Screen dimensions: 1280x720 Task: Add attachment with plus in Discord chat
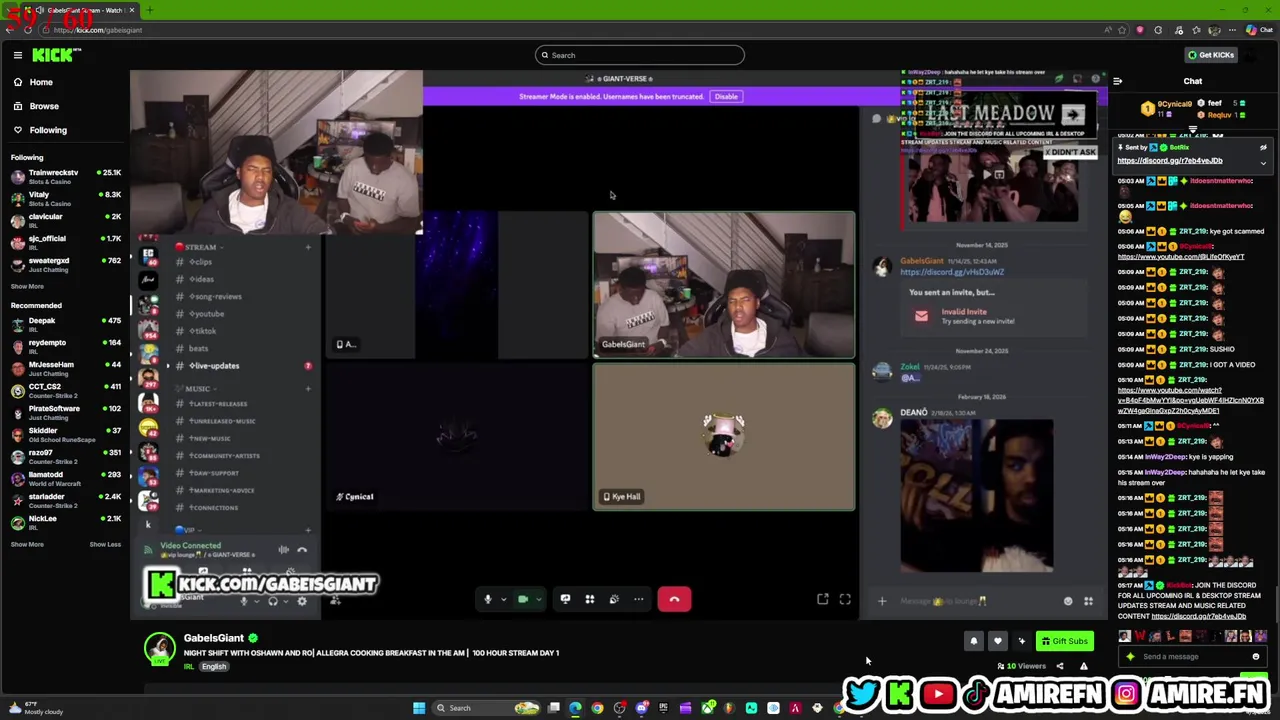click(x=882, y=601)
